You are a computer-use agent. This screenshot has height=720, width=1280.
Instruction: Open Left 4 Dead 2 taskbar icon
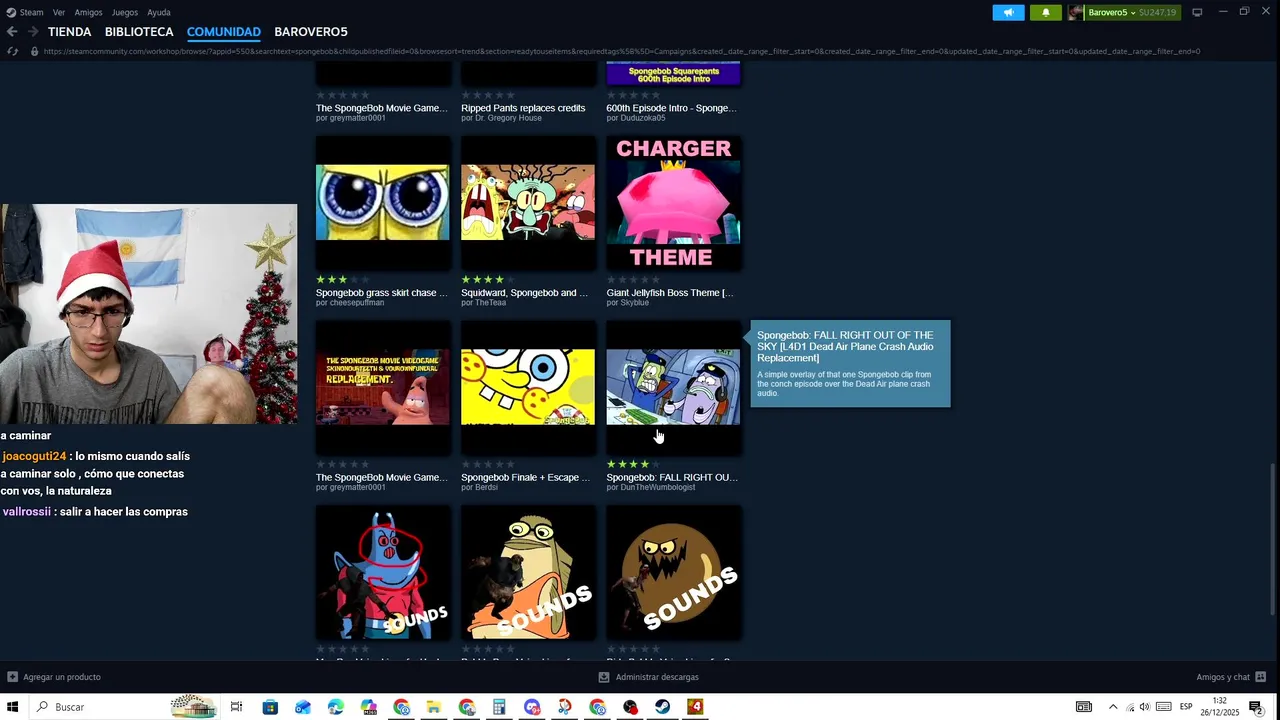695,707
